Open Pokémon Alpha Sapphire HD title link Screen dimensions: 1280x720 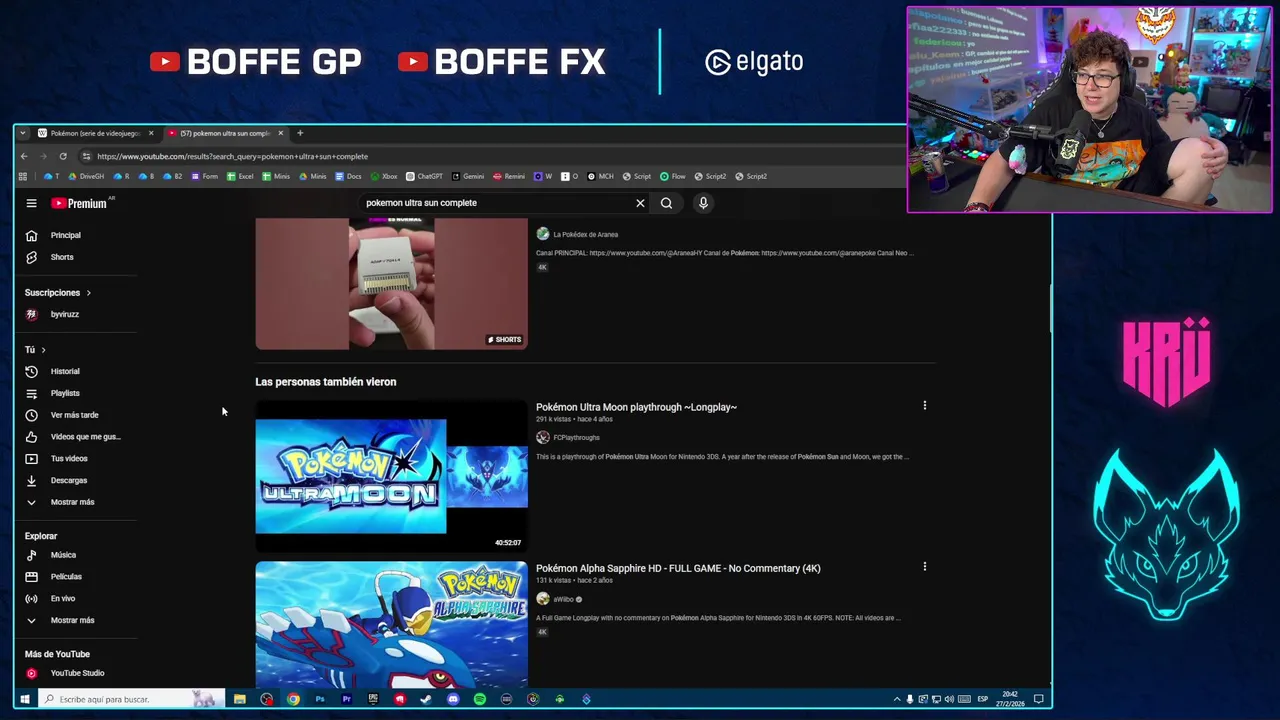[x=678, y=568]
